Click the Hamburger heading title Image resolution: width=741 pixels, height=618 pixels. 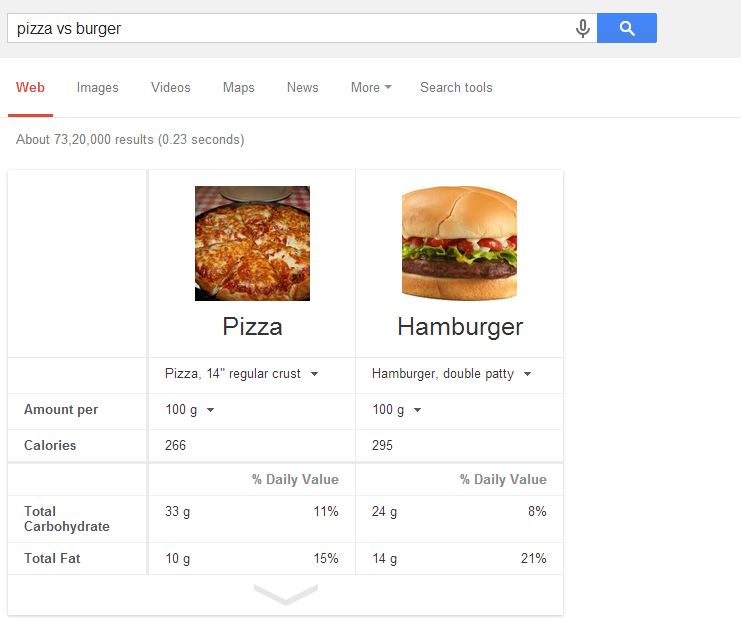[x=460, y=327]
